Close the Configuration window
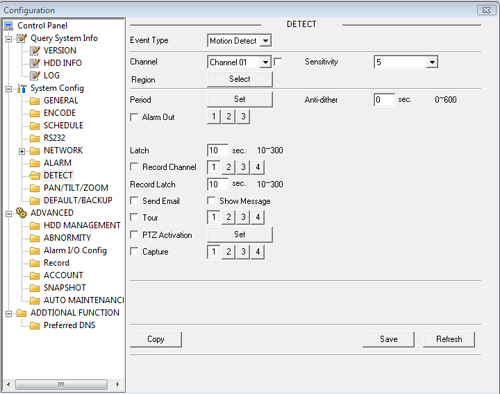Viewport: 500px width, 394px height. tap(486, 10)
